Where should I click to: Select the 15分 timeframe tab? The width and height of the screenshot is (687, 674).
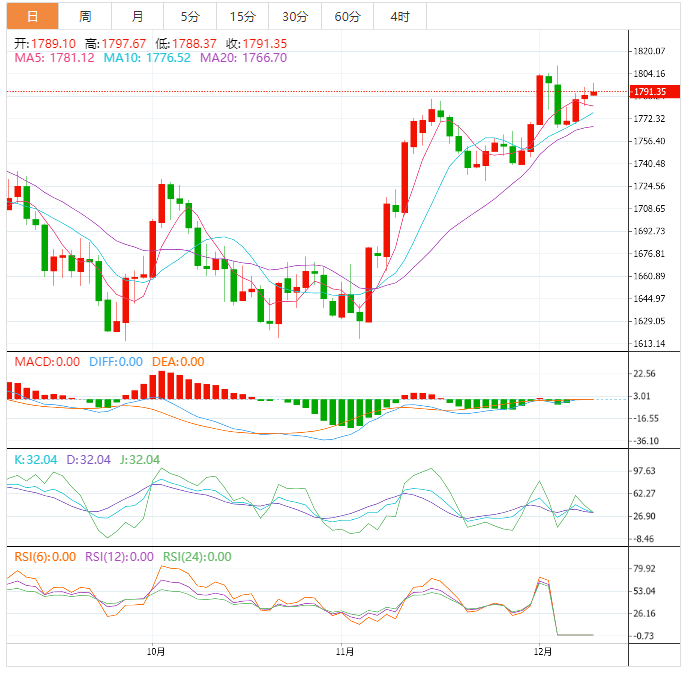click(242, 16)
